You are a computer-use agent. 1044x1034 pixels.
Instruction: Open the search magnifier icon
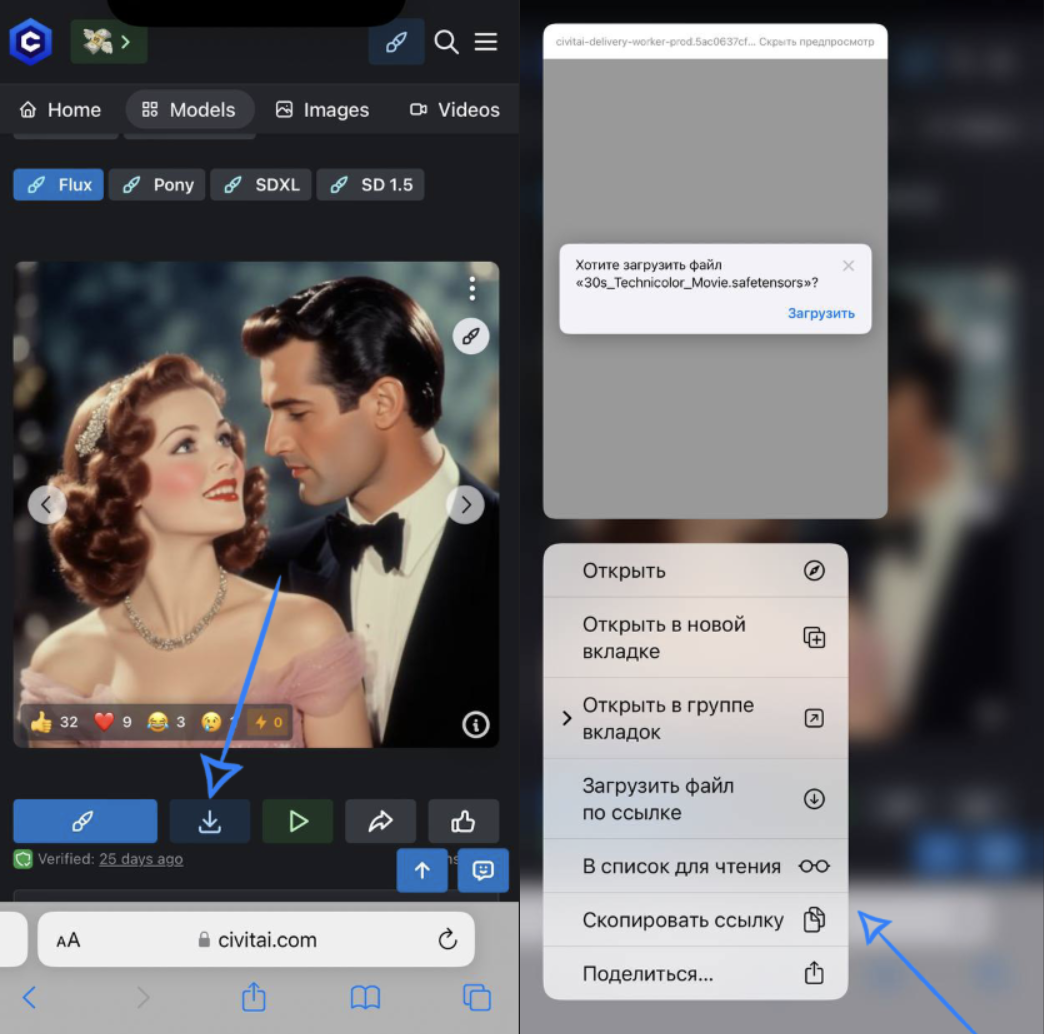(446, 42)
